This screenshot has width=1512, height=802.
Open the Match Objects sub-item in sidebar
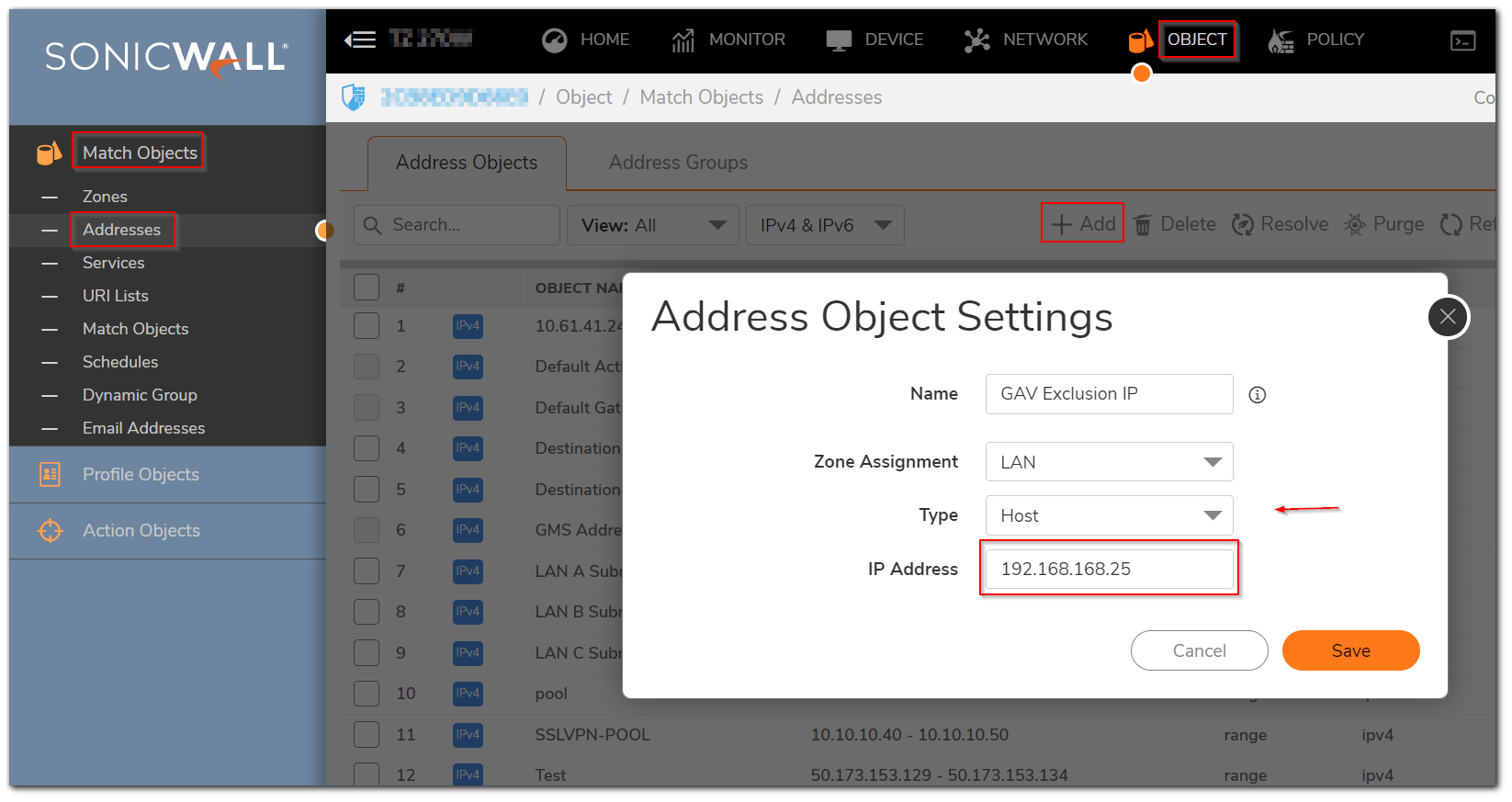click(x=135, y=329)
